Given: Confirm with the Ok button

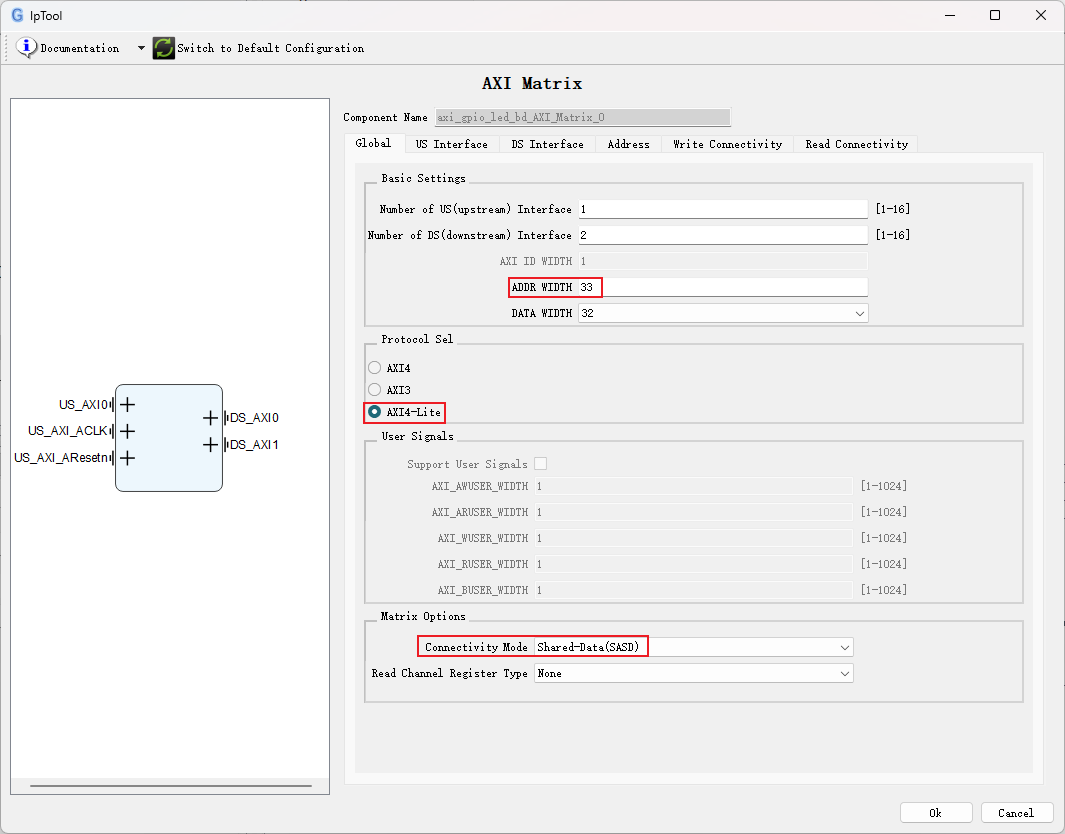Looking at the screenshot, I should click(936, 813).
